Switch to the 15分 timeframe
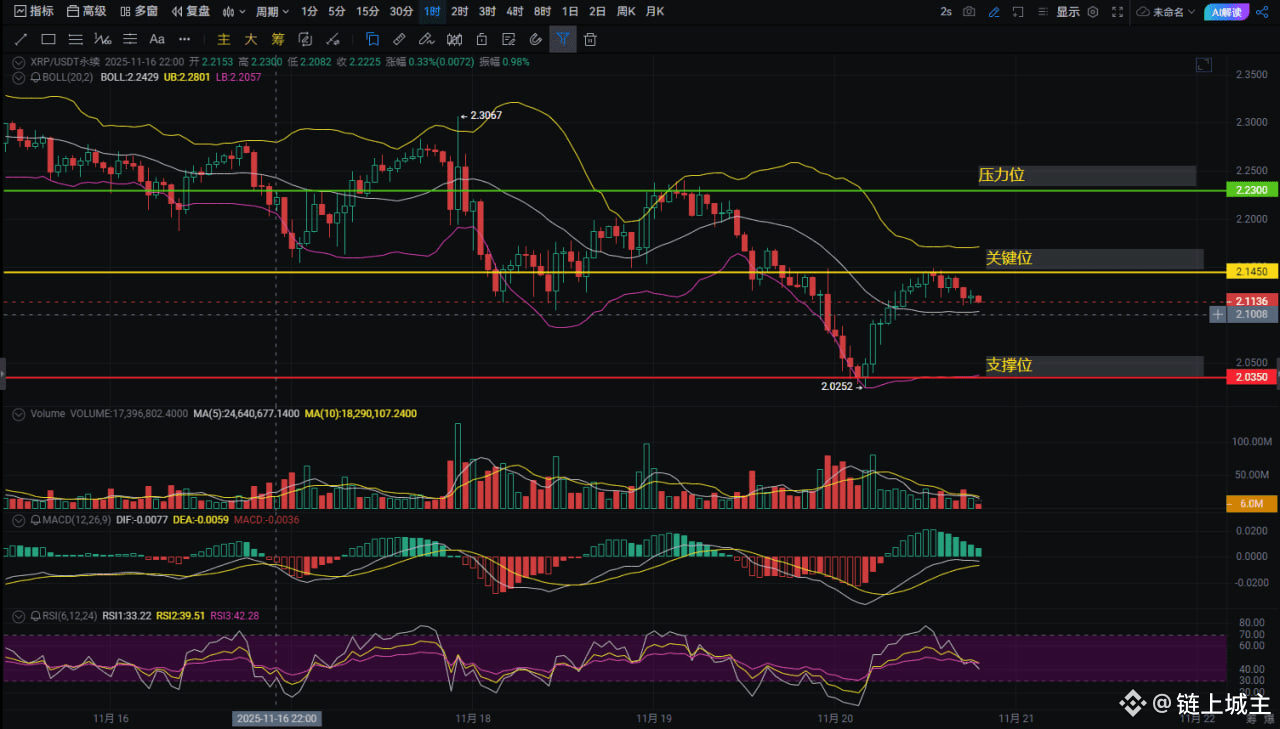Image resolution: width=1280 pixels, height=729 pixels. (x=367, y=12)
